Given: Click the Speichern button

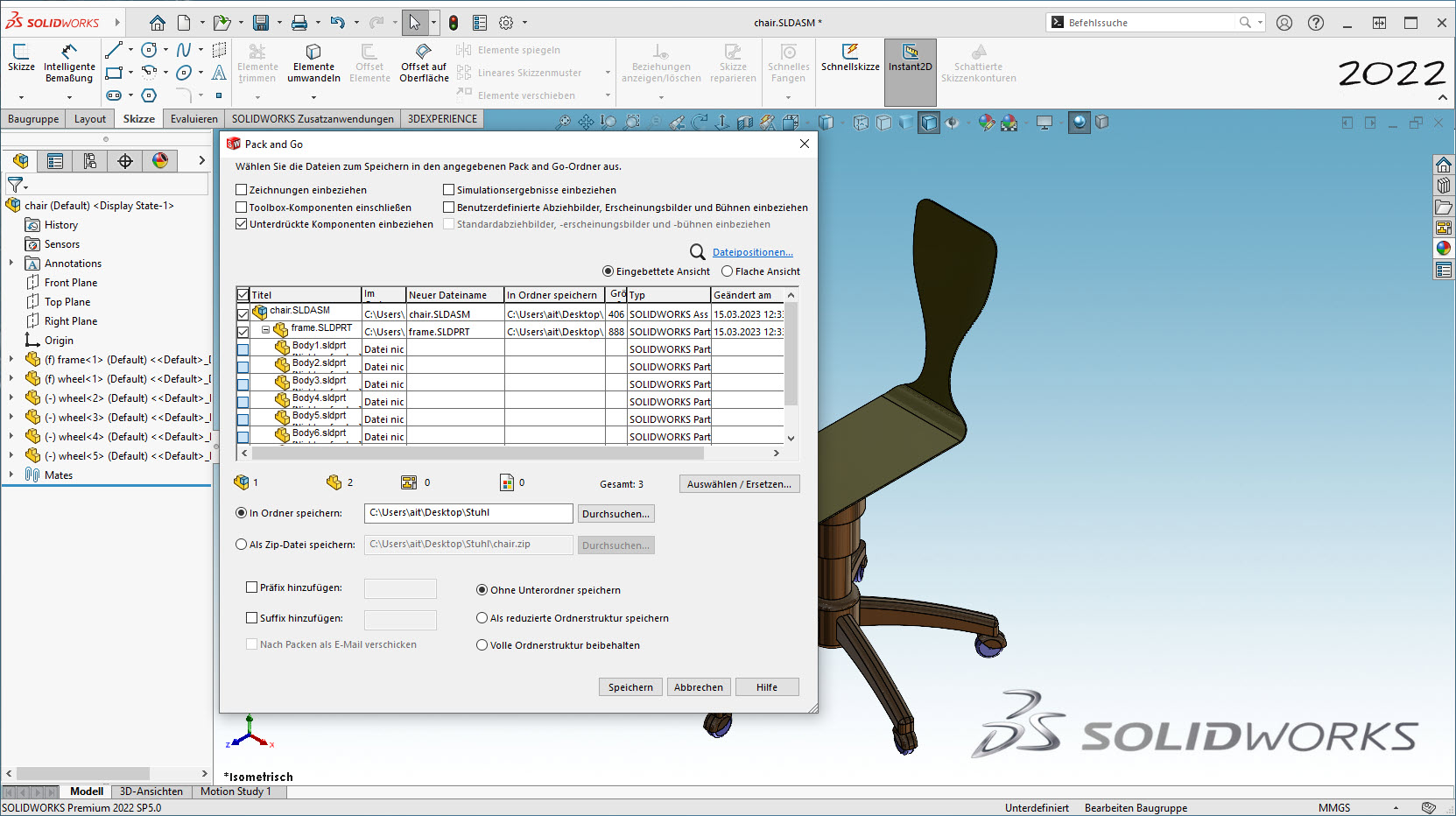Looking at the screenshot, I should coord(630,687).
